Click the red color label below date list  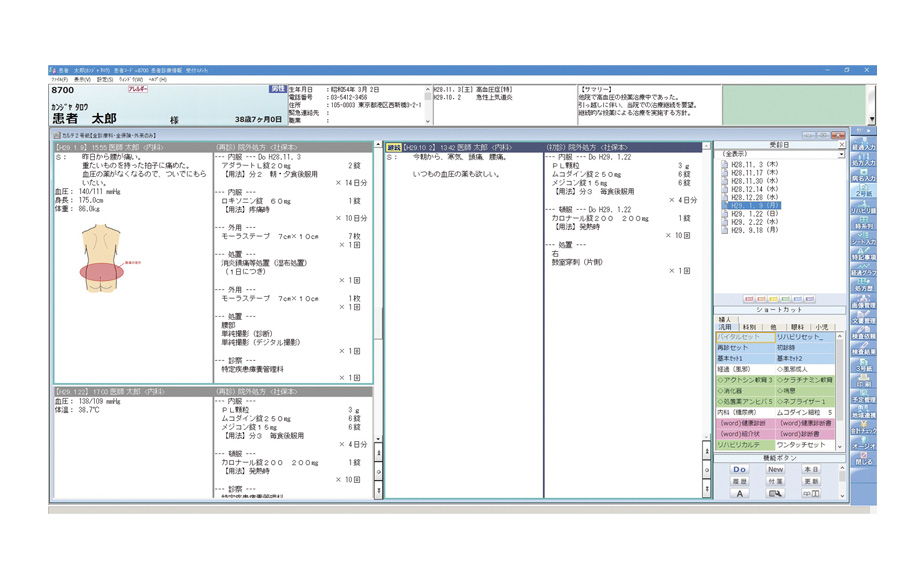pos(751,298)
